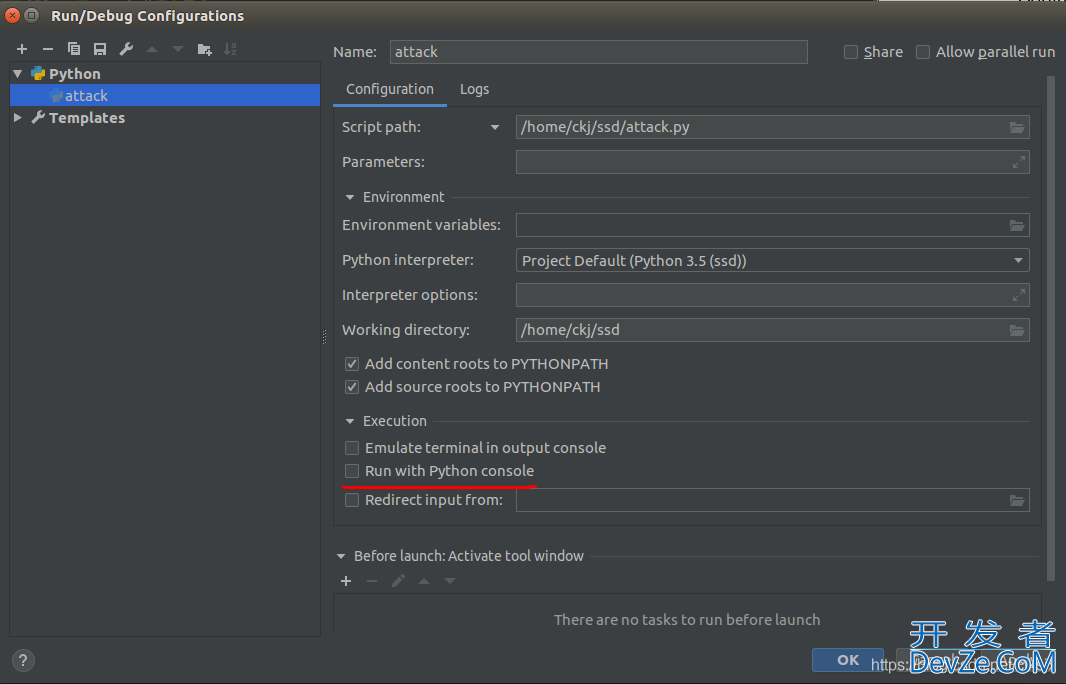Image resolution: width=1066 pixels, height=684 pixels.
Task: Add a before launch task
Action: coord(346,581)
